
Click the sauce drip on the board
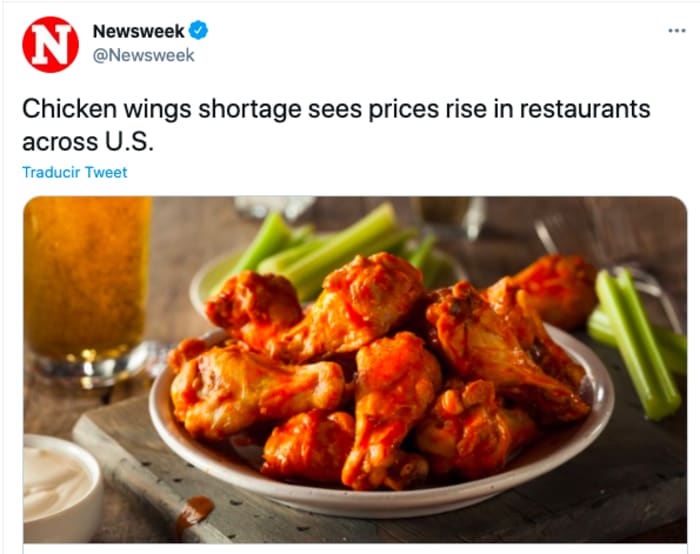(x=194, y=513)
